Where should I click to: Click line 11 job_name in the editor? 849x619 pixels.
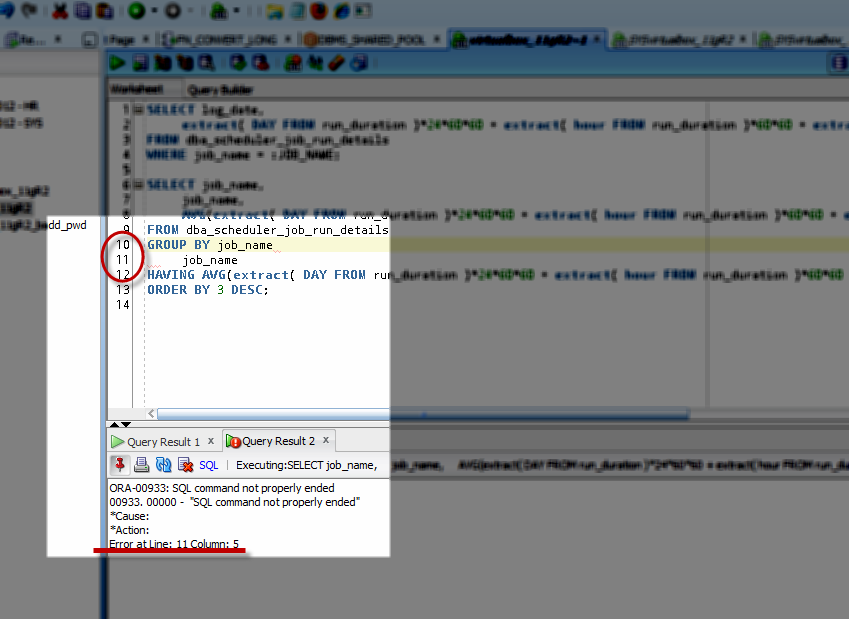pyautogui.click(x=210, y=260)
